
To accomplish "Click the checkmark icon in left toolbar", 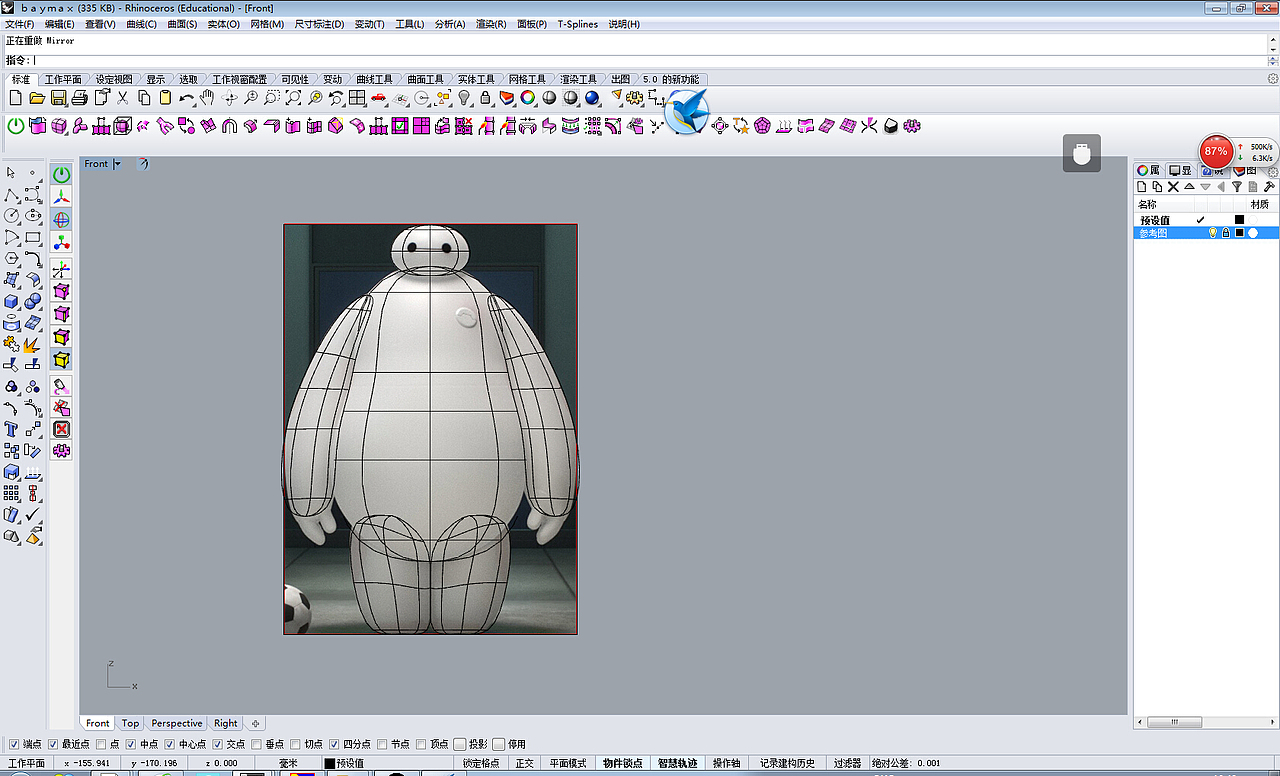I will (33, 515).
